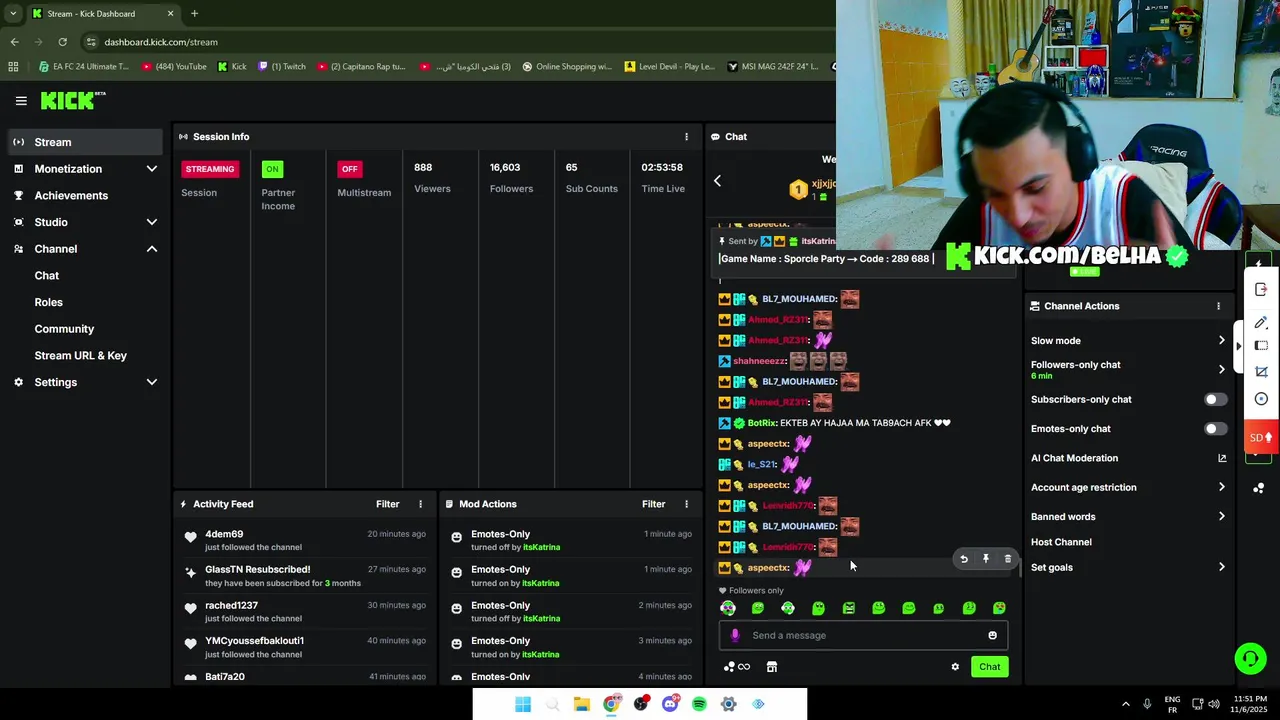Open Level Devil bookmark
The image size is (1280, 720).
click(669, 67)
